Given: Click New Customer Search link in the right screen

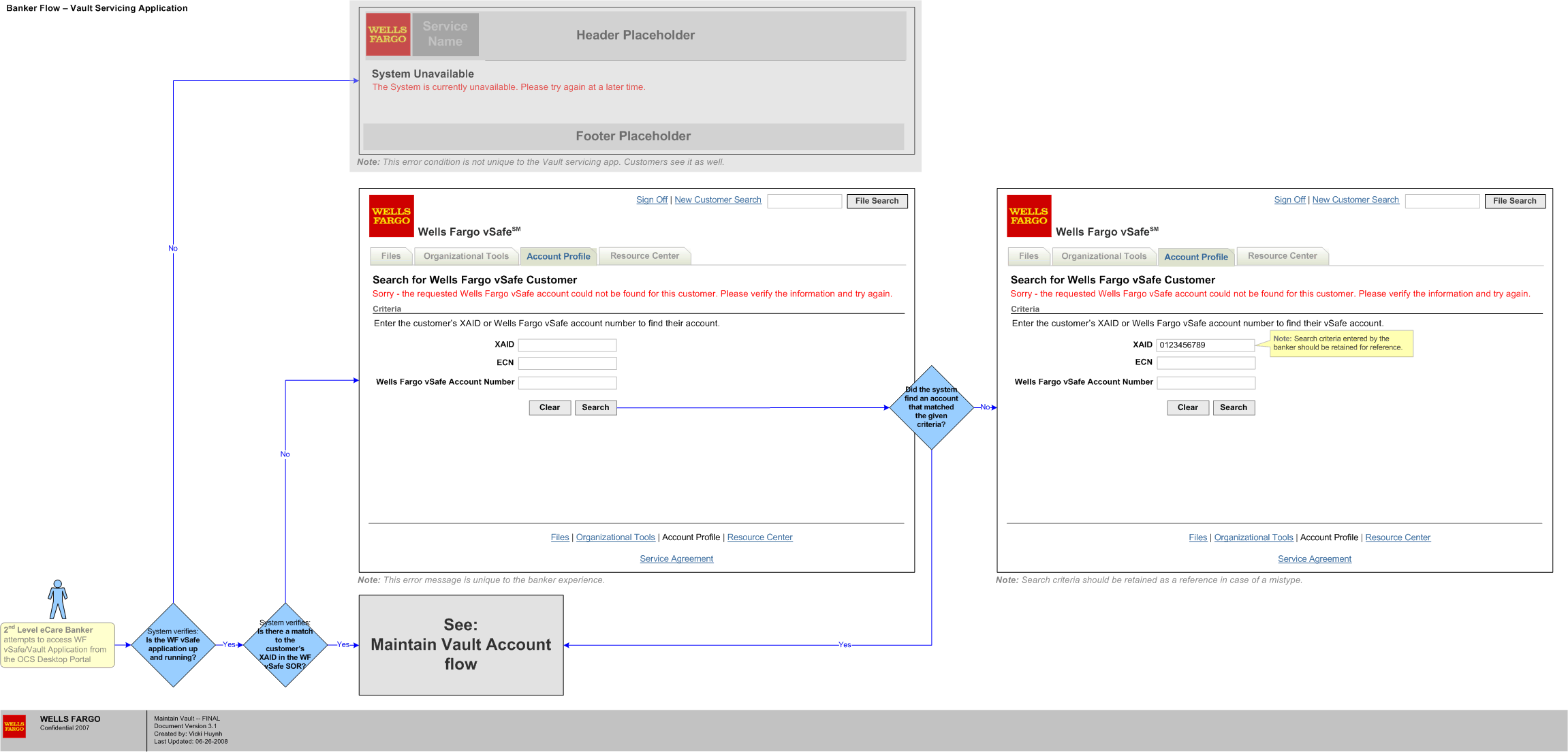Looking at the screenshot, I should coord(1355,200).
